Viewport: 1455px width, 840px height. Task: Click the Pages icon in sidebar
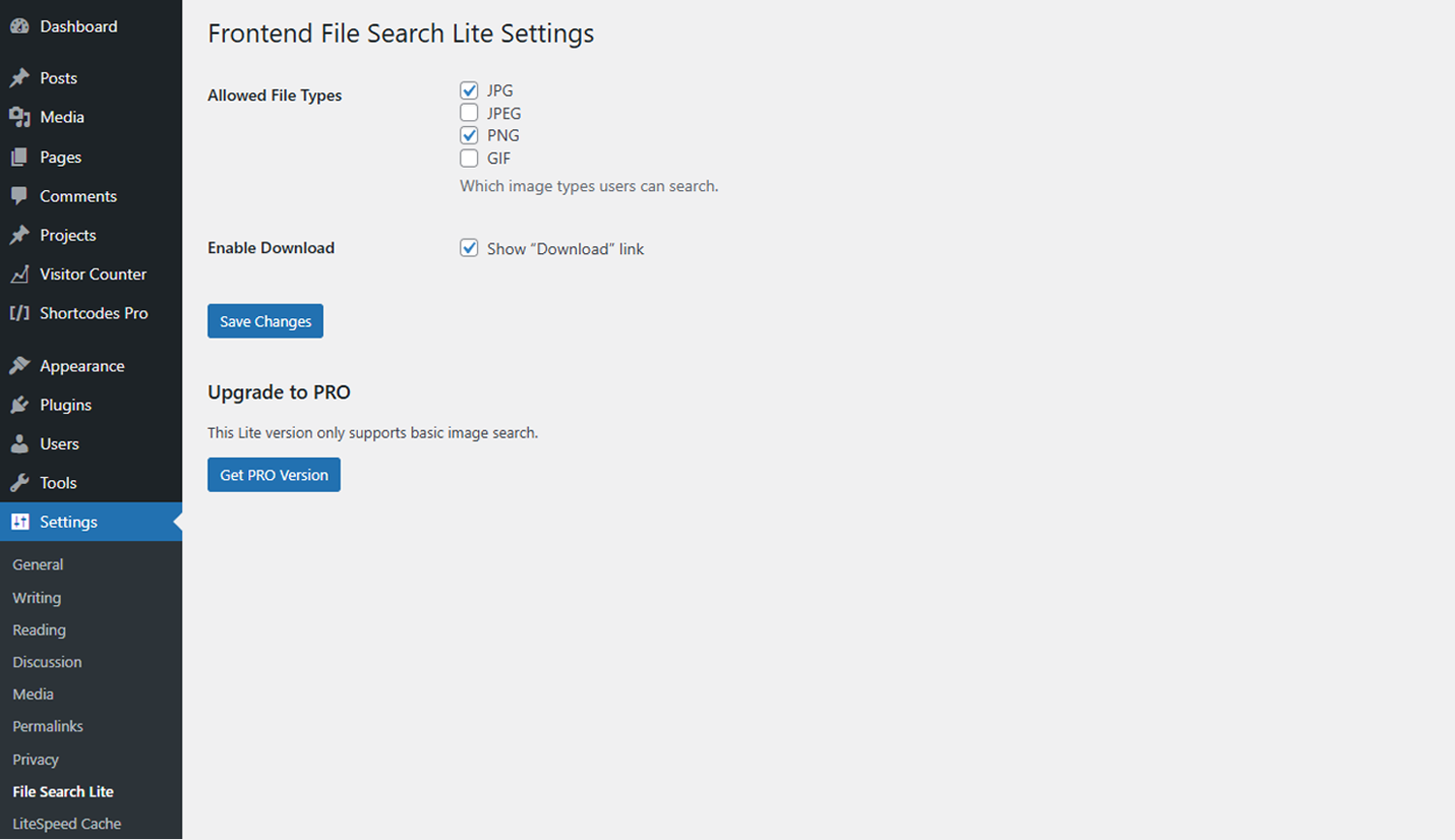pyautogui.click(x=19, y=157)
